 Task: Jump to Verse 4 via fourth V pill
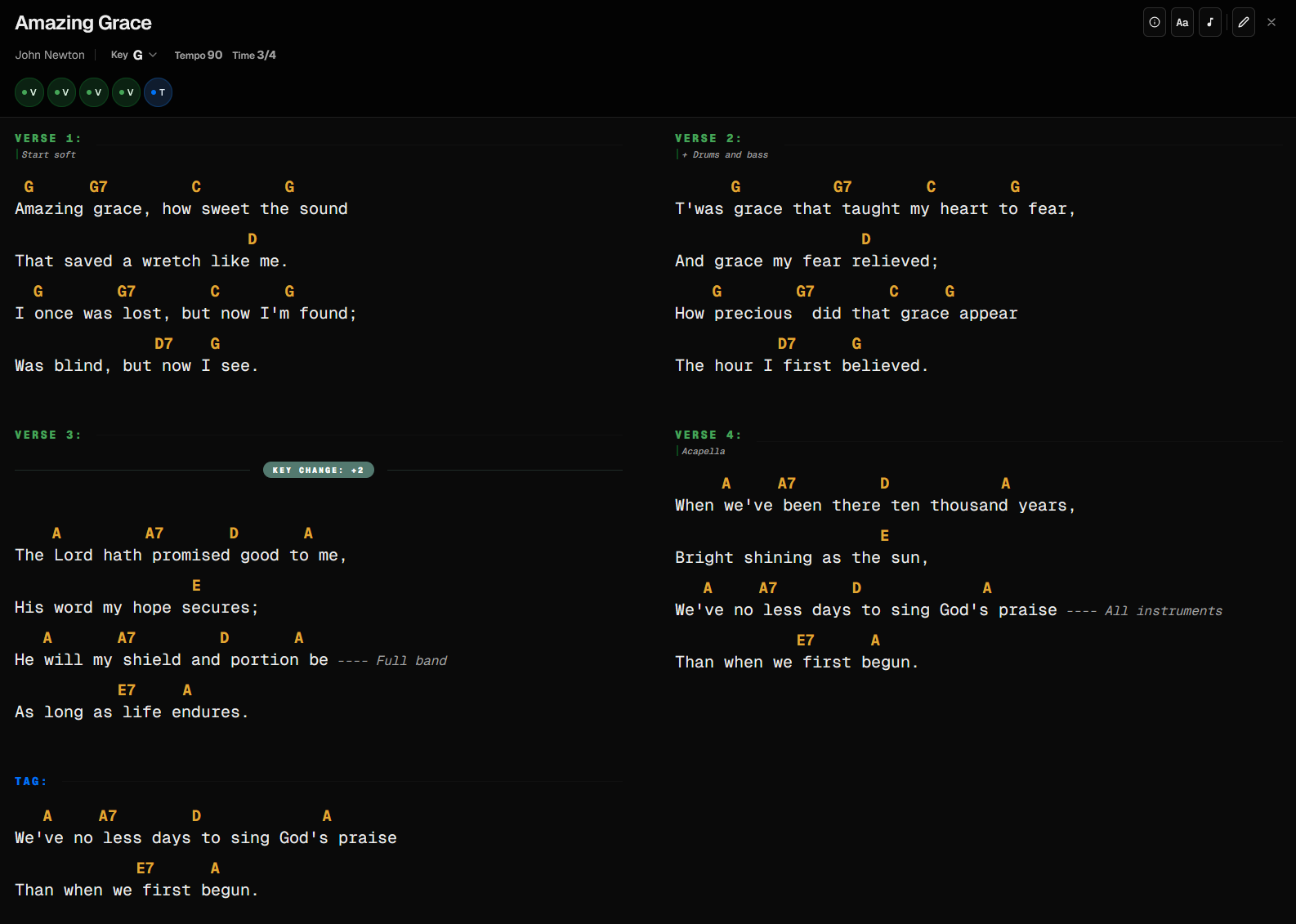[x=127, y=92]
